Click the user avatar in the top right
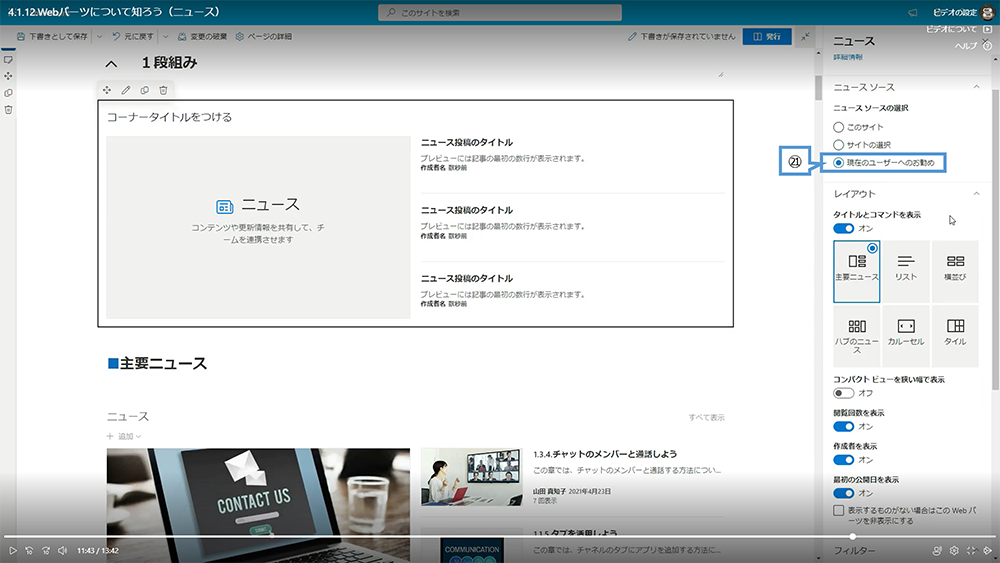 click(988, 13)
